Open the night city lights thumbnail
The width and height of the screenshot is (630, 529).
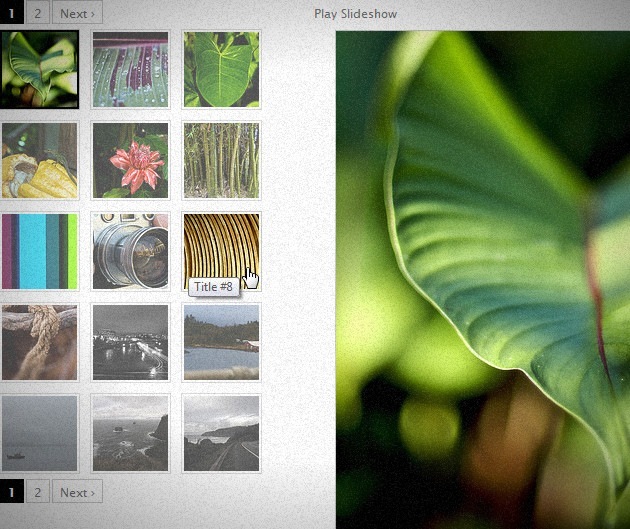coord(130,342)
